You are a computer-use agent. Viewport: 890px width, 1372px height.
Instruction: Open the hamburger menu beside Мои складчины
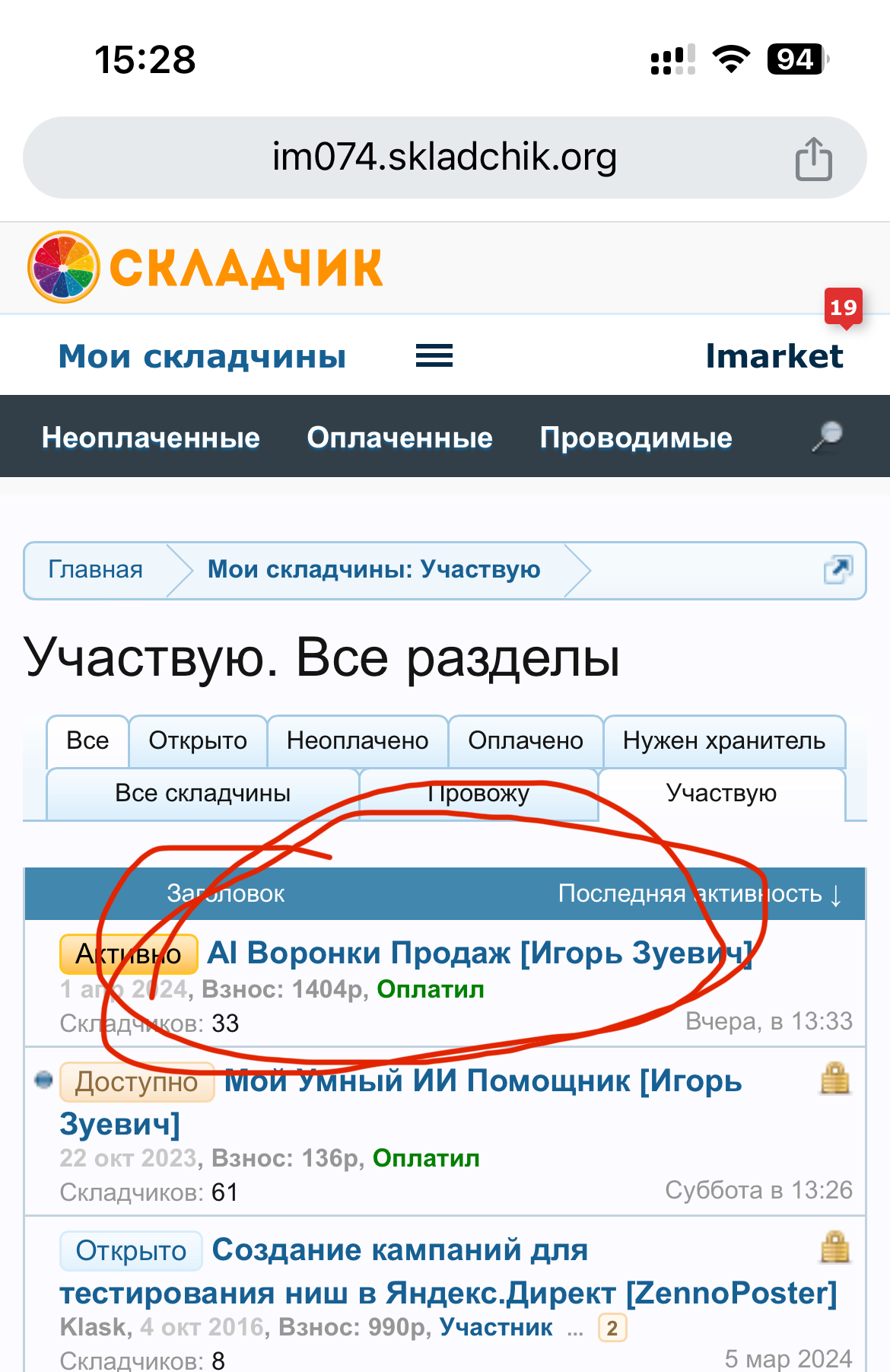click(434, 355)
